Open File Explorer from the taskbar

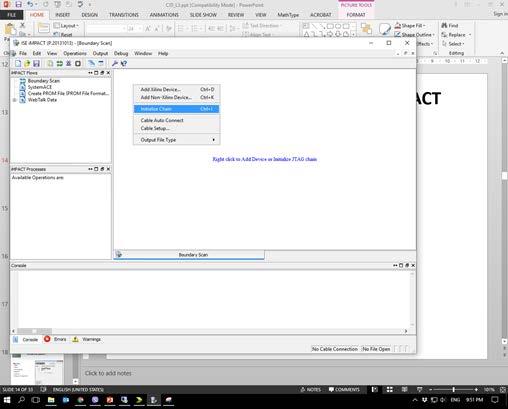coord(51,400)
